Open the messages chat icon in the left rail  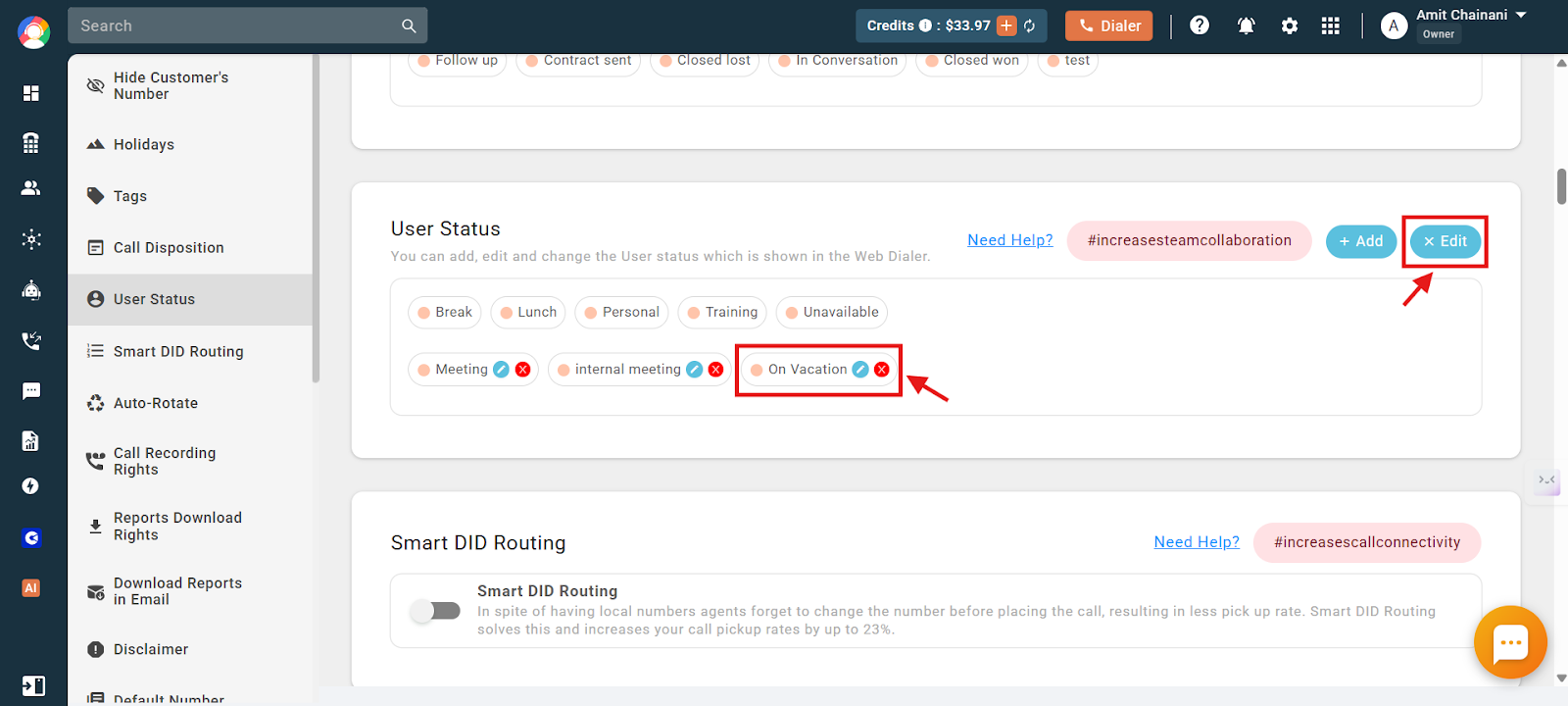(x=31, y=391)
